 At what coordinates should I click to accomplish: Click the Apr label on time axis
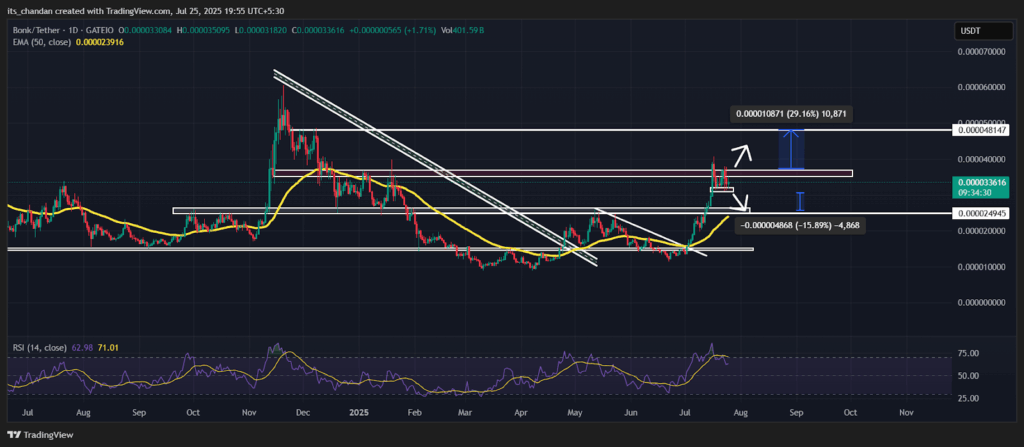point(520,413)
